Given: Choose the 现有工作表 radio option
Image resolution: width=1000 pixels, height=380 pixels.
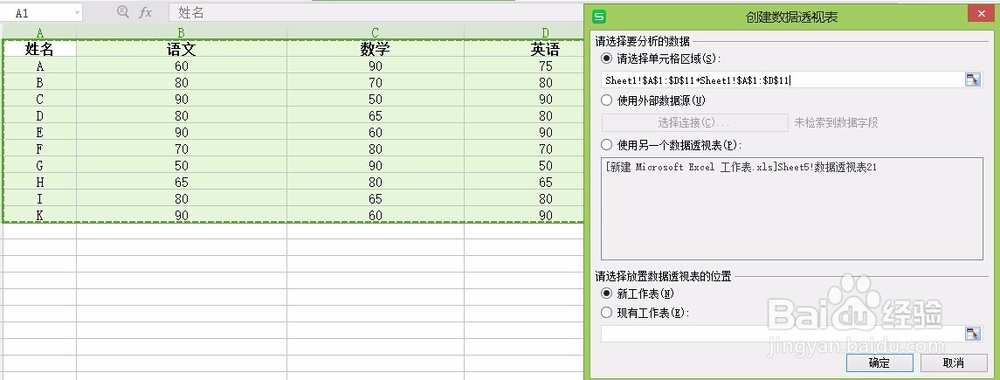Looking at the screenshot, I should click(606, 312).
